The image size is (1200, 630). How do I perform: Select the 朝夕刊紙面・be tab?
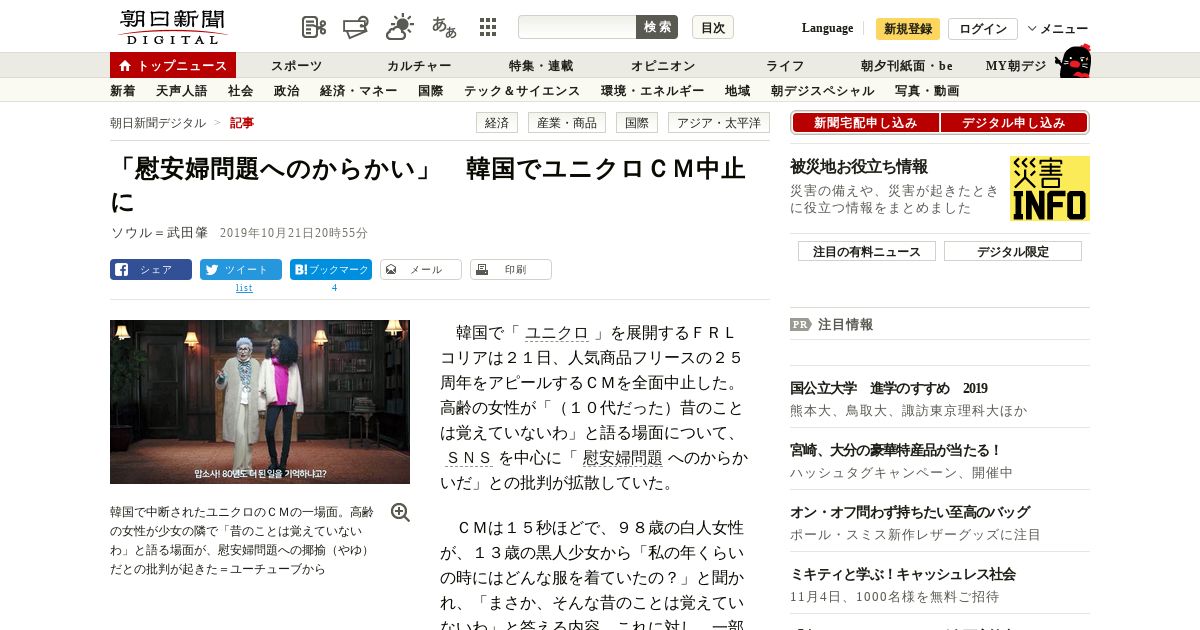[x=907, y=66]
